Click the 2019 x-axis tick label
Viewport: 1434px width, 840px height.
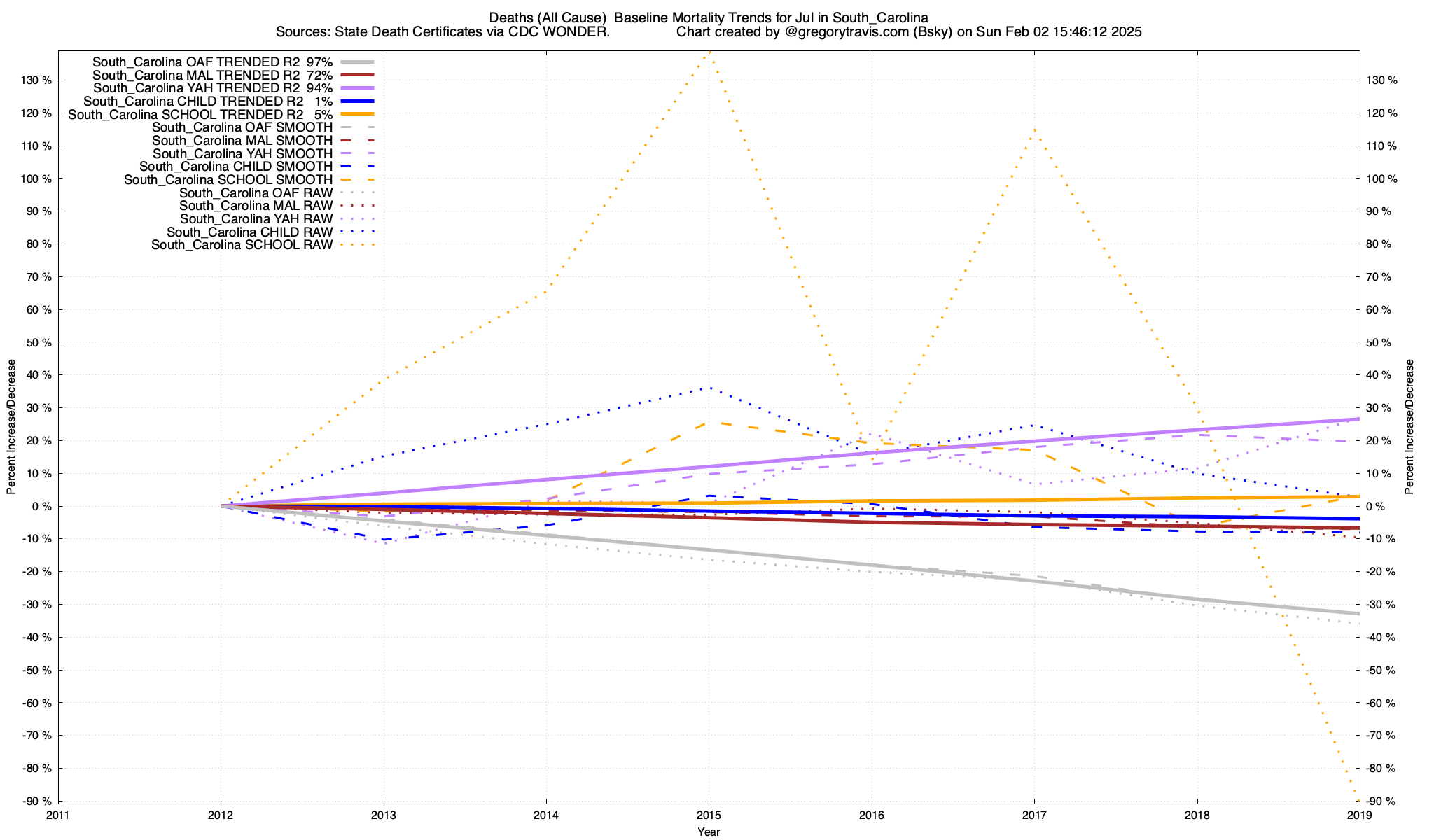(x=1359, y=815)
